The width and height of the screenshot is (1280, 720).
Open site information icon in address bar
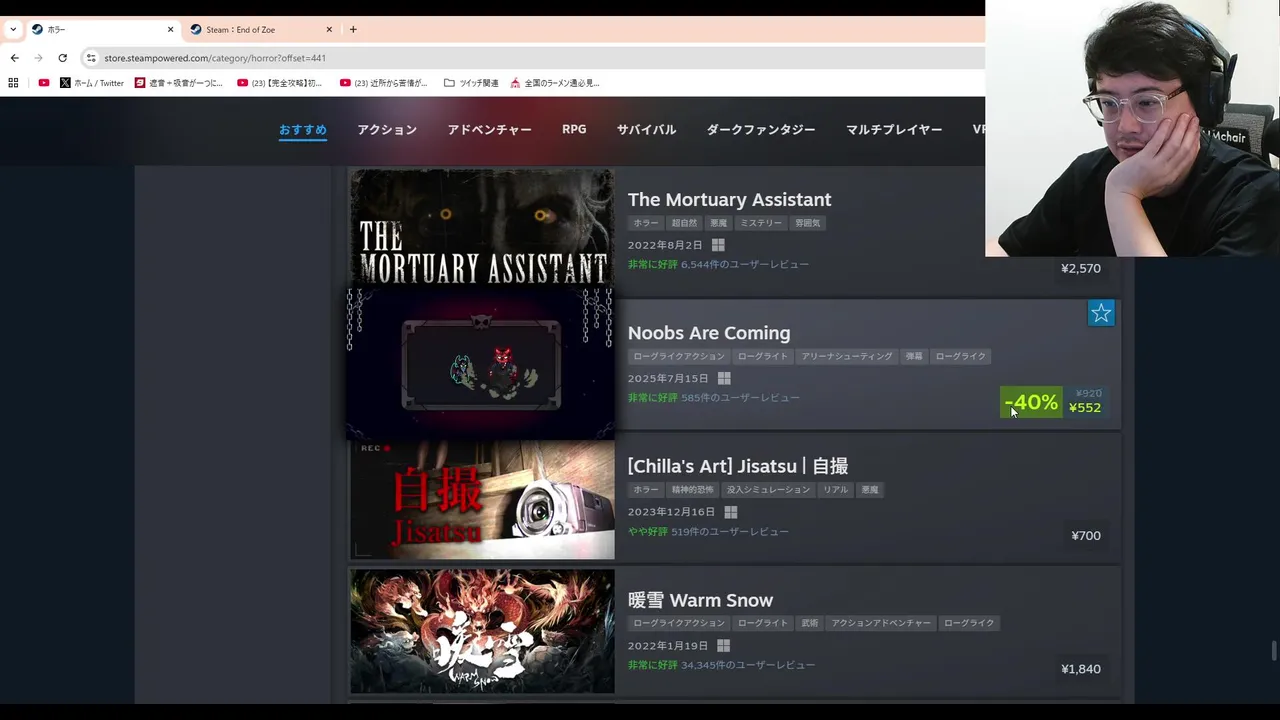coord(91,58)
